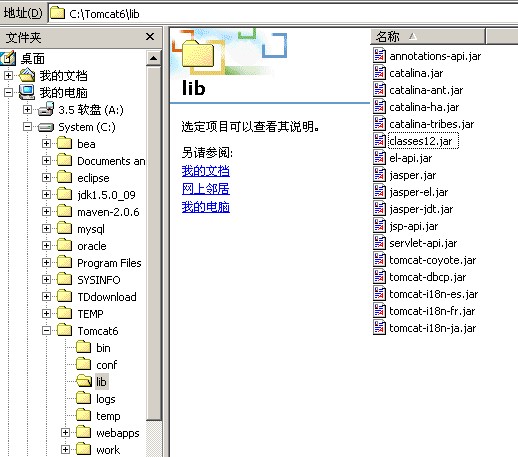This screenshot has width=518, height=457.
Task: Click the tomcat-dbcp.jar file icon
Action: 379,277
